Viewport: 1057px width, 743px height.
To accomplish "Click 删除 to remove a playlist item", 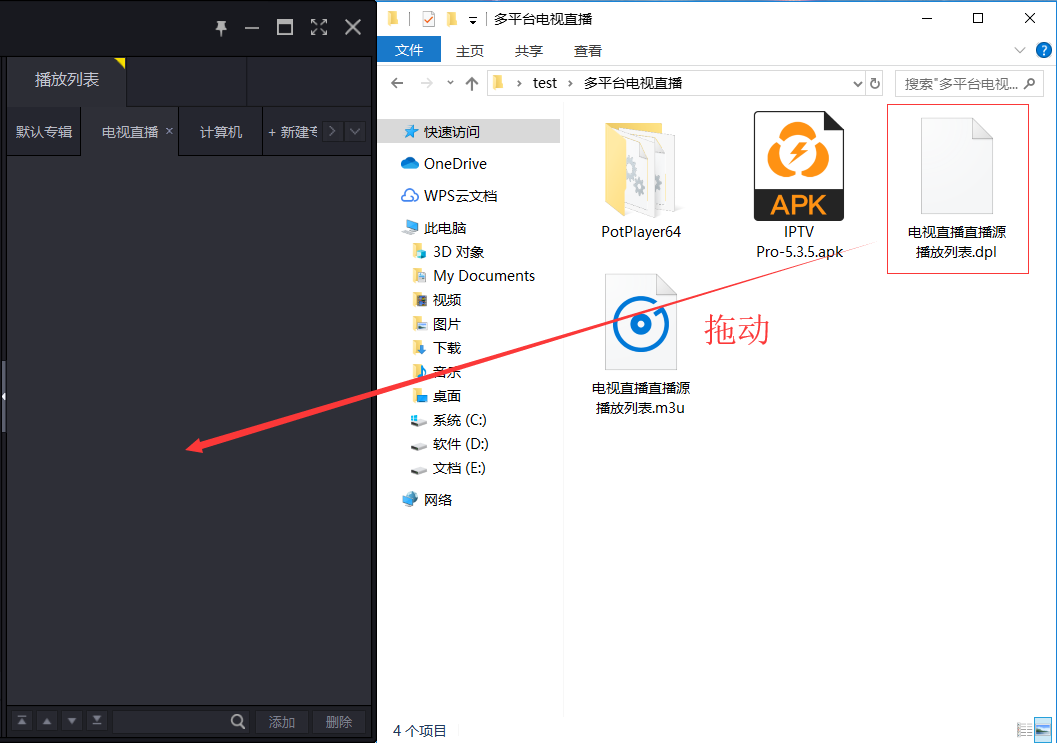I will point(339,720).
